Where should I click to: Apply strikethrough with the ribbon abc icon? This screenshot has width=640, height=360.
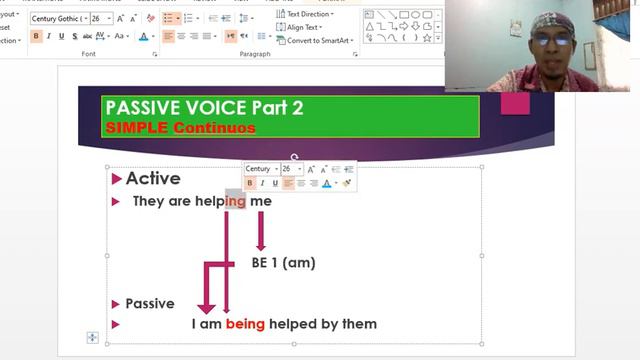(87, 36)
